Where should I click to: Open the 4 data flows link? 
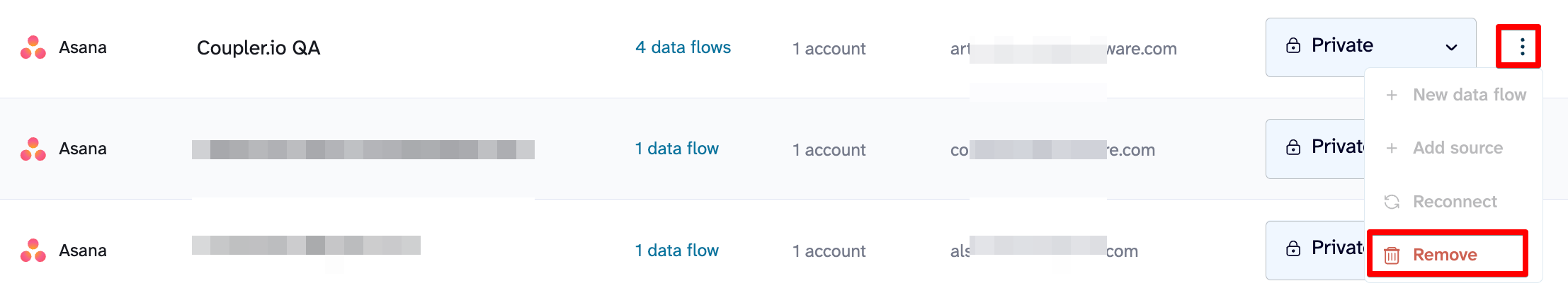coord(683,47)
